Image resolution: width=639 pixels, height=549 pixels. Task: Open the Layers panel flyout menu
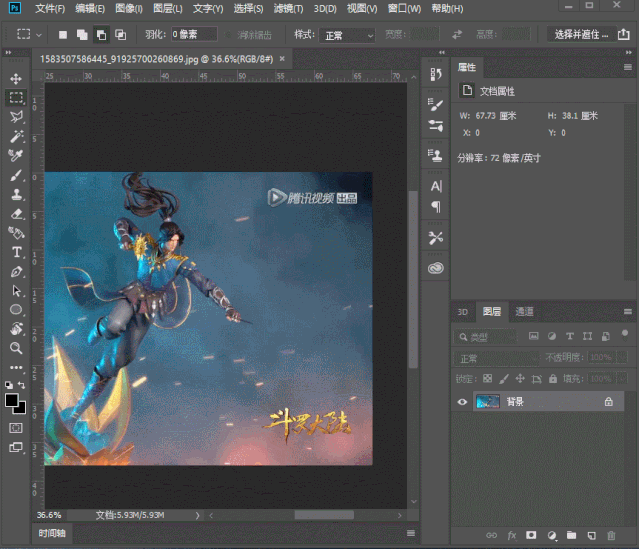click(628, 312)
